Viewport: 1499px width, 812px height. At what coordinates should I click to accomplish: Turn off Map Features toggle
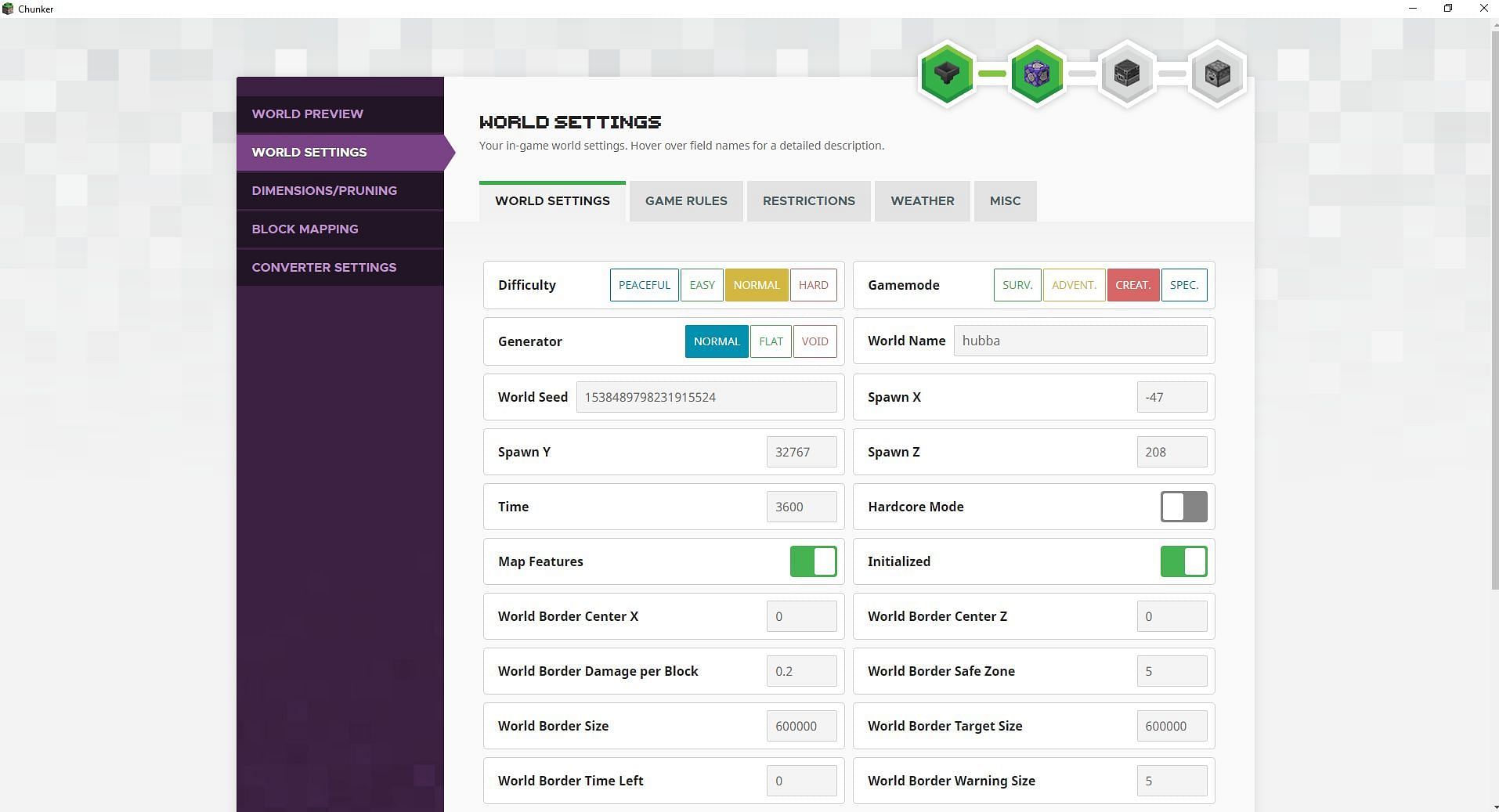coord(813,561)
